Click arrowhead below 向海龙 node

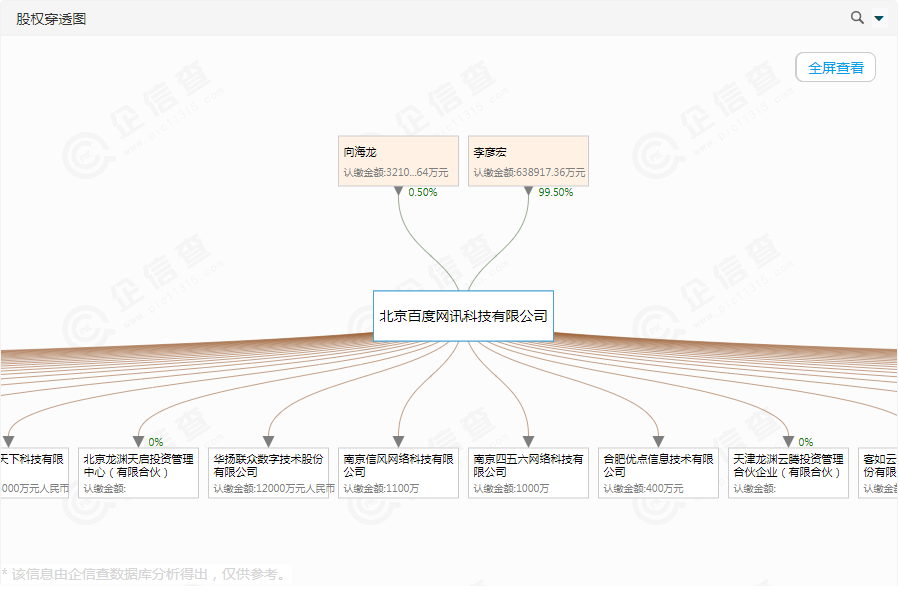point(398,192)
